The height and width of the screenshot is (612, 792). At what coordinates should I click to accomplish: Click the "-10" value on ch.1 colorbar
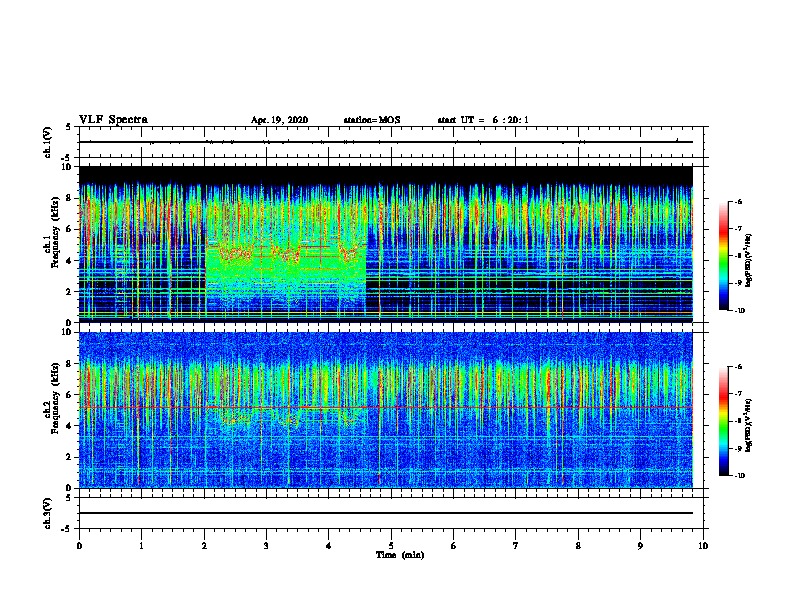pyautogui.click(x=739, y=311)
